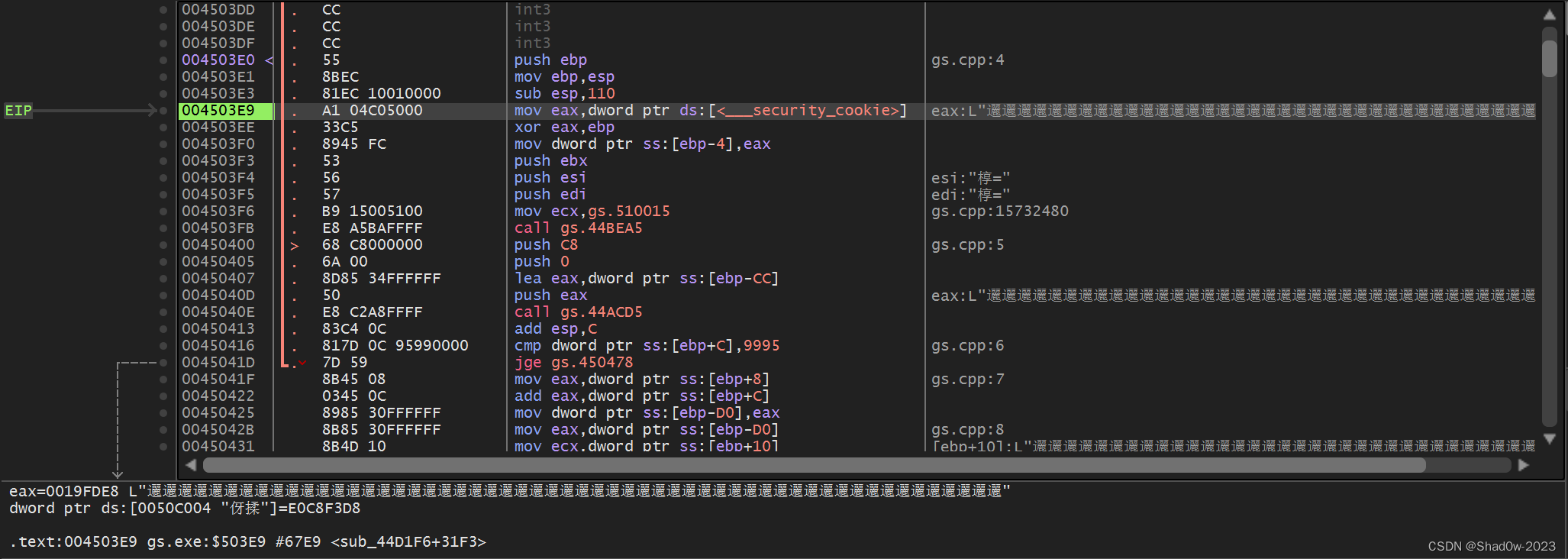Screen dimensions: 1568x559
Task: Select the highlighted address 004503E9
Action: pos(225,111)
